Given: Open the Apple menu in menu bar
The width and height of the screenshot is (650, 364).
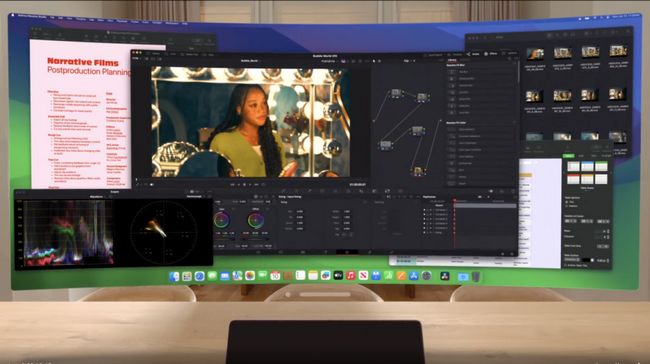Looking at the screenshot, I should (13, 15).
